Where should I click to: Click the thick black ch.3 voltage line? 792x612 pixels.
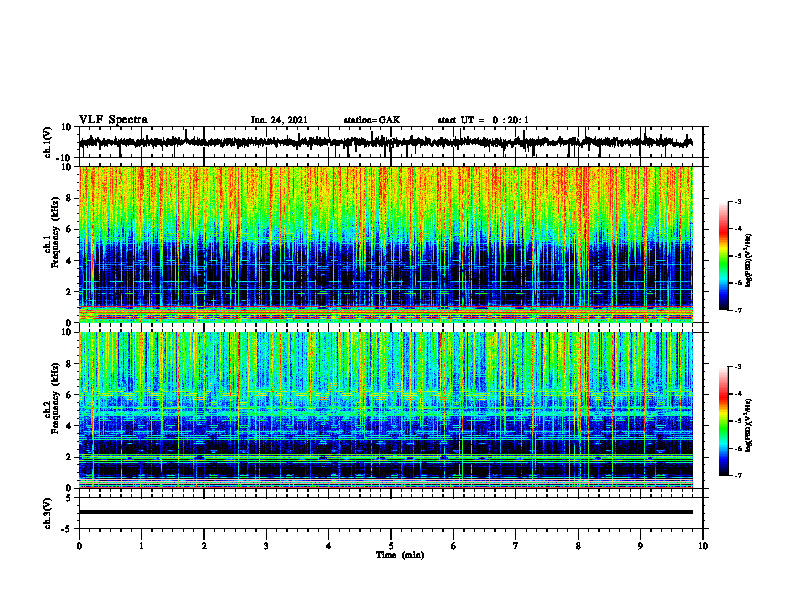(x=385, y=512)
